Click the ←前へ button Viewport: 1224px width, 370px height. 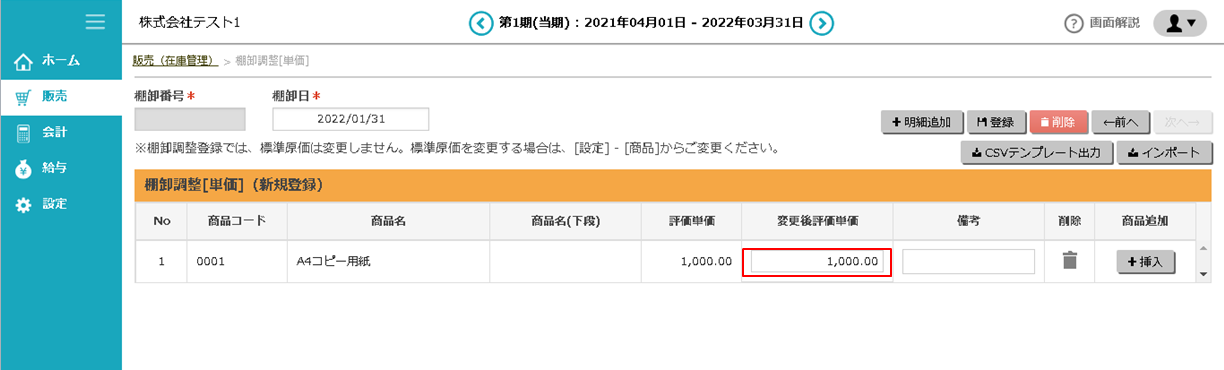pos(1121,122)
